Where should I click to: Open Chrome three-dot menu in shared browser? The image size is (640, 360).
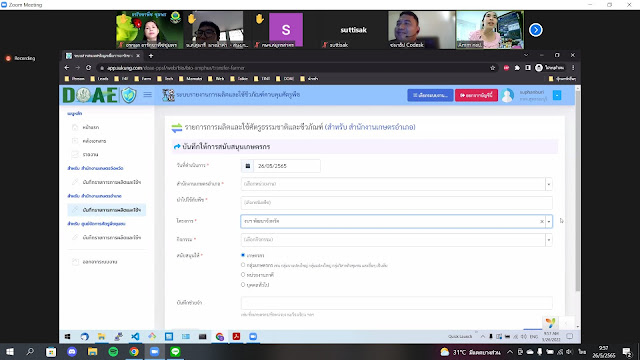click(x=573, y=68)
